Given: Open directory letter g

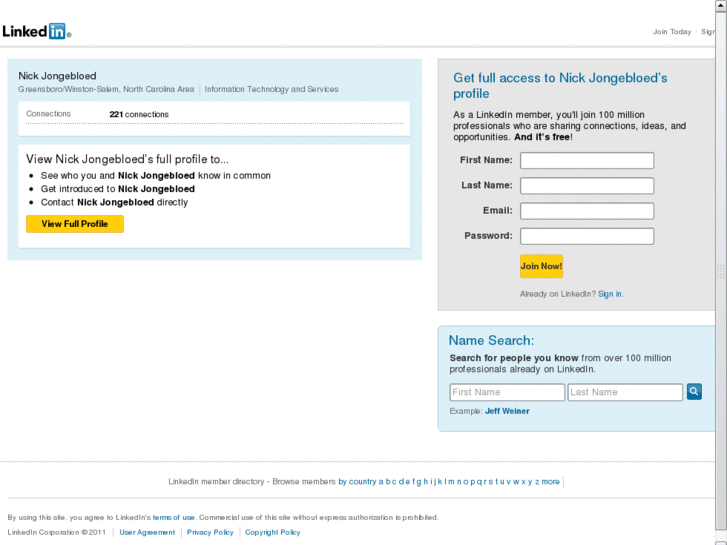Looking at the screenshot, I should click(x=419, y=482).
